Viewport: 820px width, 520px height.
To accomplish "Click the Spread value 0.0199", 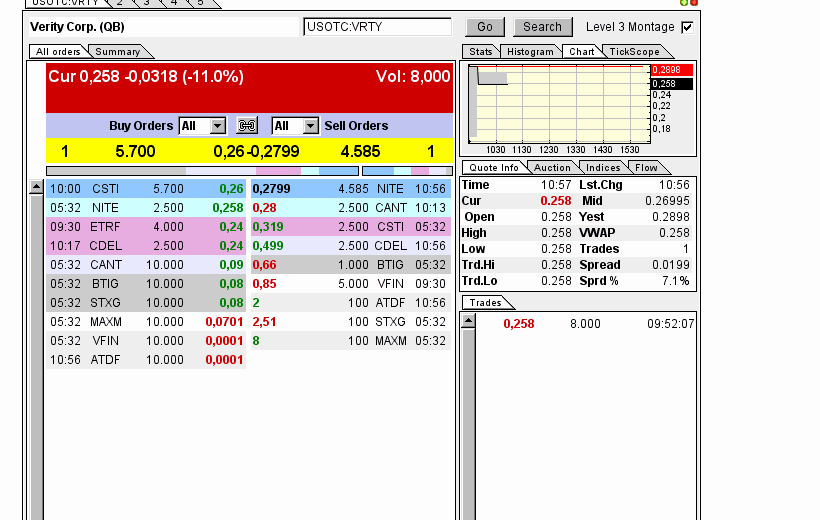I will click(671, 265).
